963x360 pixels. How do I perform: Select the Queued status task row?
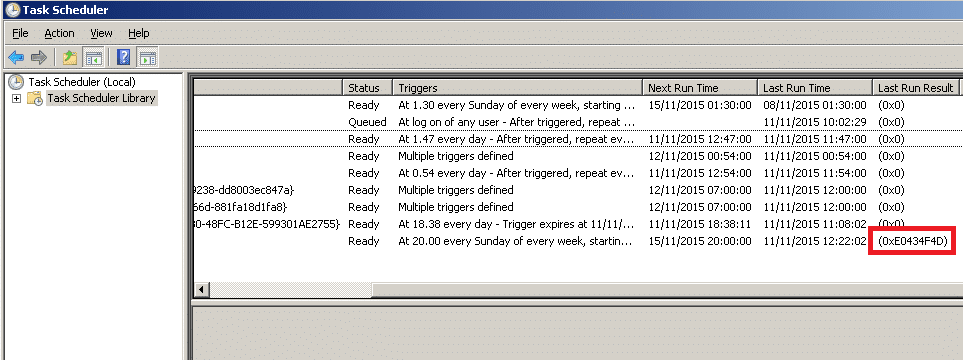(x=577, y=122)
